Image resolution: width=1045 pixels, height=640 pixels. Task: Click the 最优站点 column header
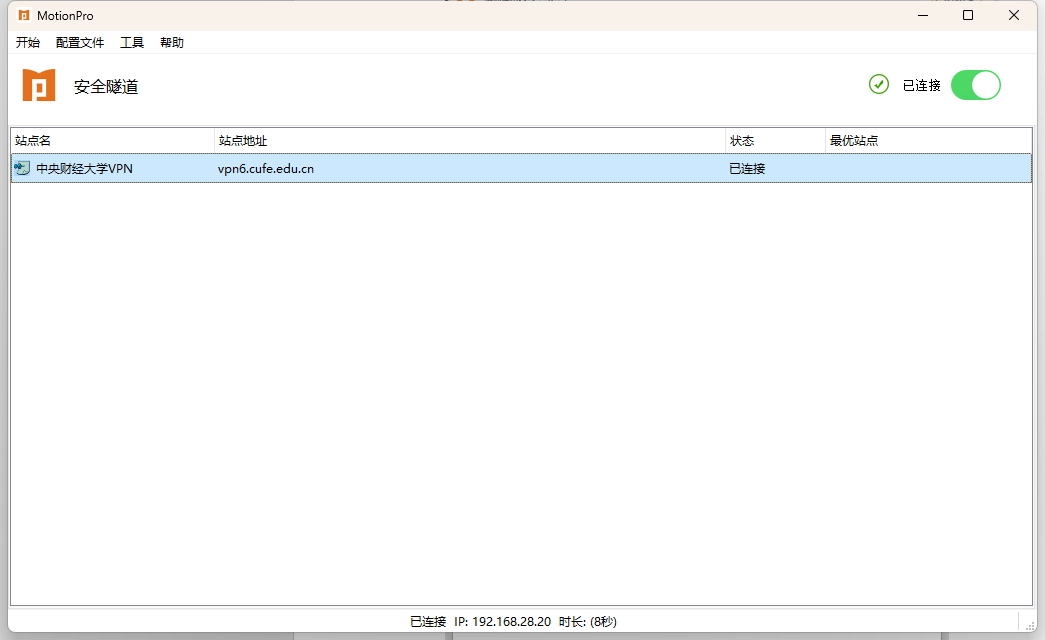click(x=928, y=140)
